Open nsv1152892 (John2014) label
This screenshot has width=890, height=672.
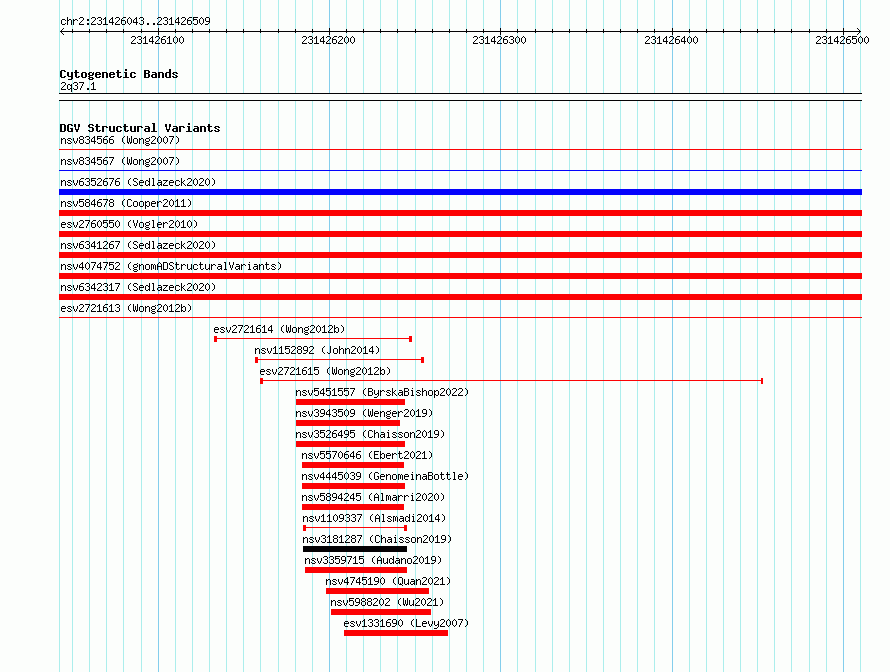point(317,350)
